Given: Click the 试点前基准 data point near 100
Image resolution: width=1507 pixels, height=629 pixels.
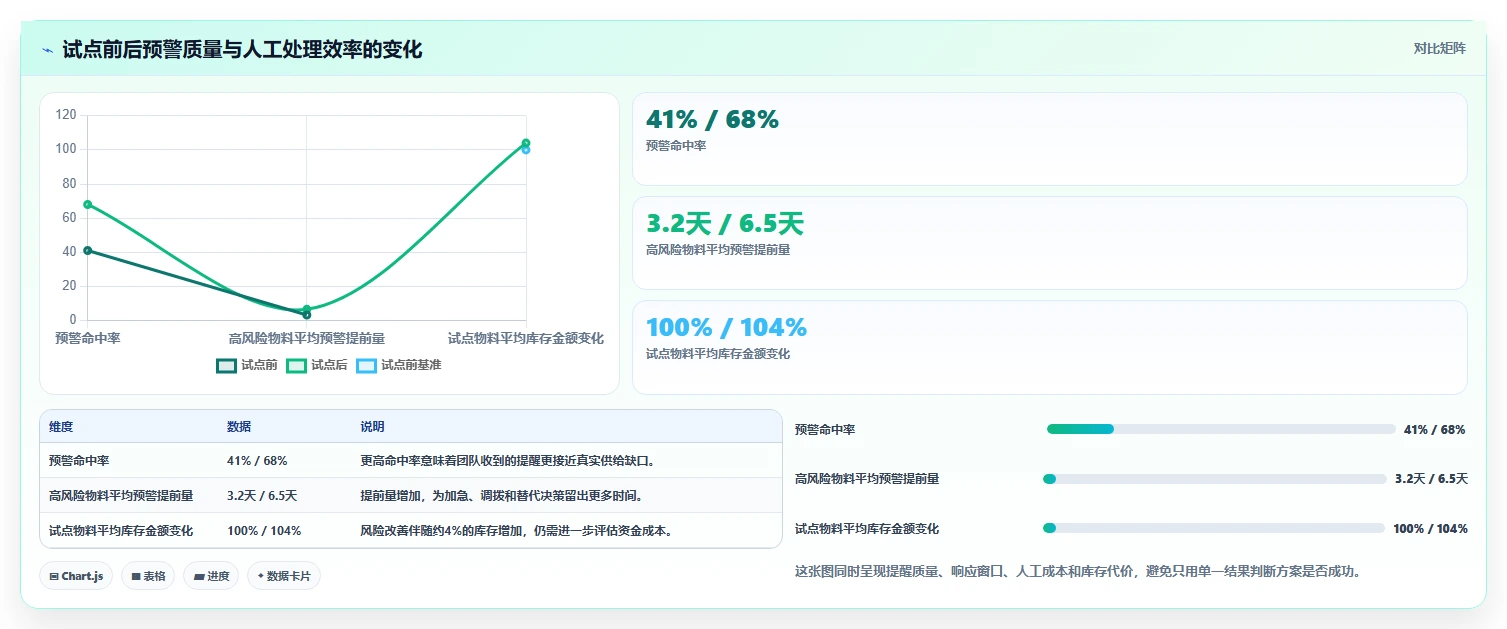Looking at the screenshot, I should click(x=526, y=150).
